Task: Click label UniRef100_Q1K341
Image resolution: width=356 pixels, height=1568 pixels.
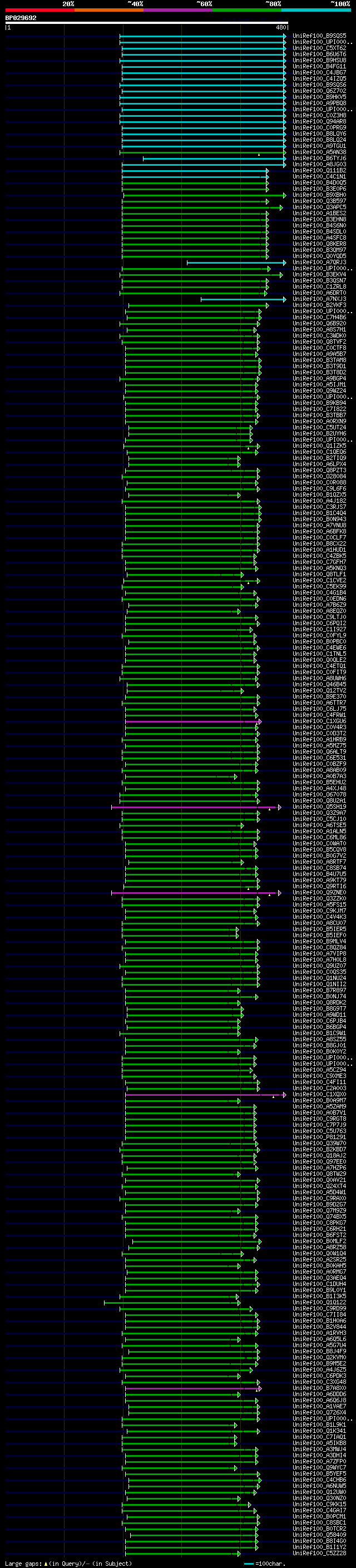Action: click(x=319, y=1432)
